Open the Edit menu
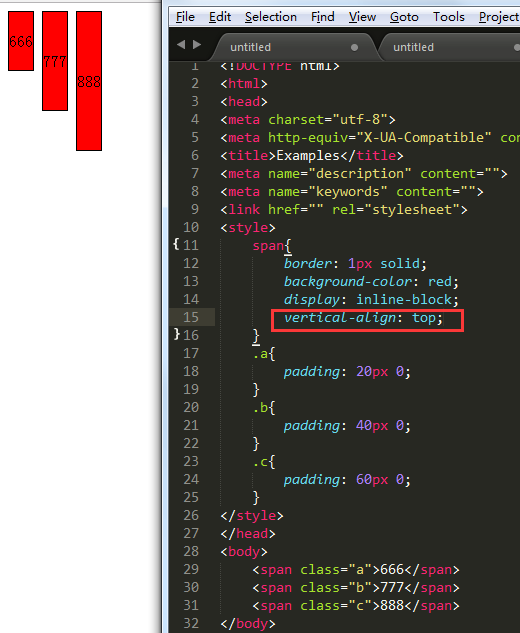This screenshot has width=520, height=633. [x=220, y=17]
